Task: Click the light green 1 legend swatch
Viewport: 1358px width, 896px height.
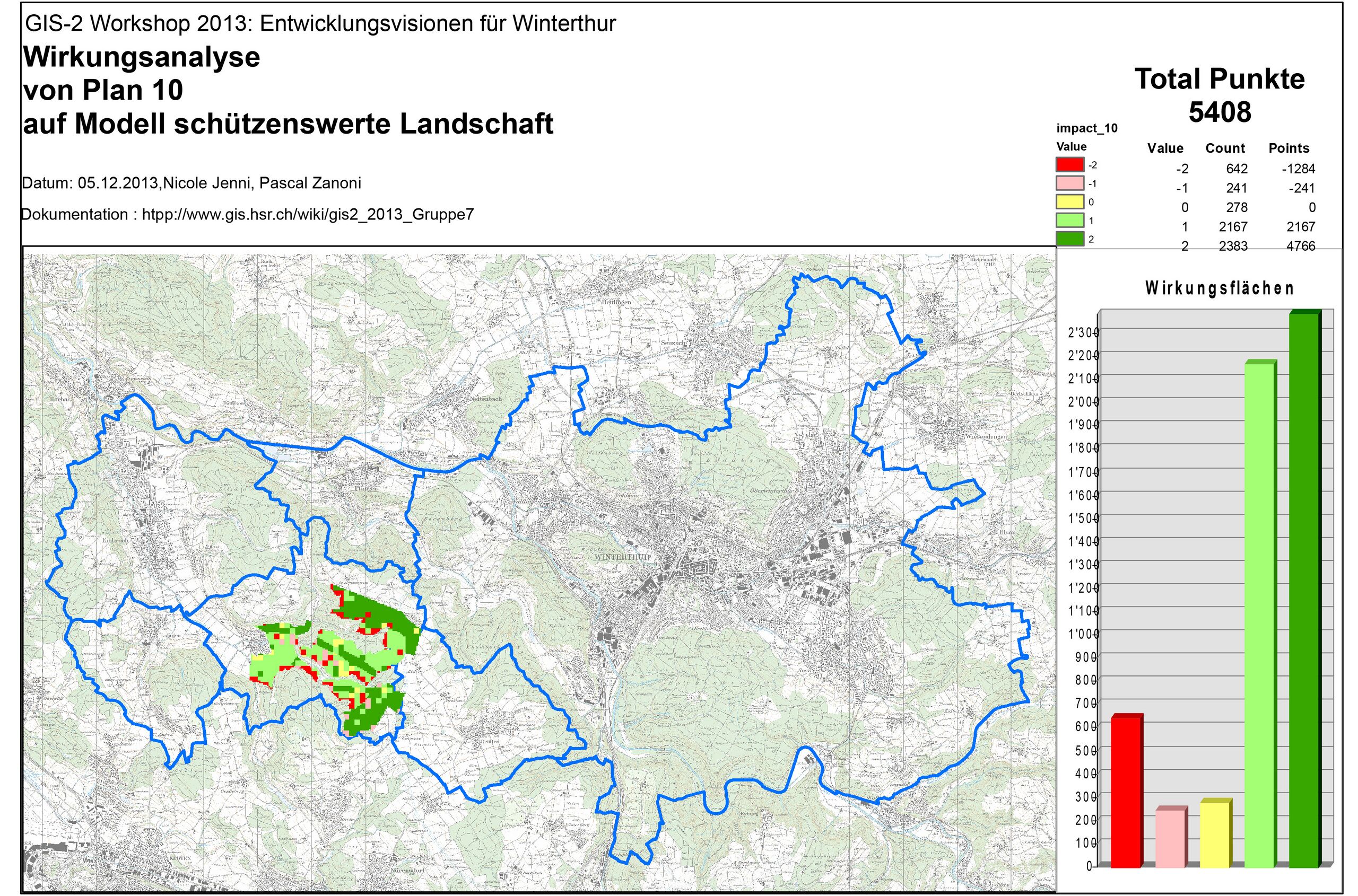Action: point(1069,220)
